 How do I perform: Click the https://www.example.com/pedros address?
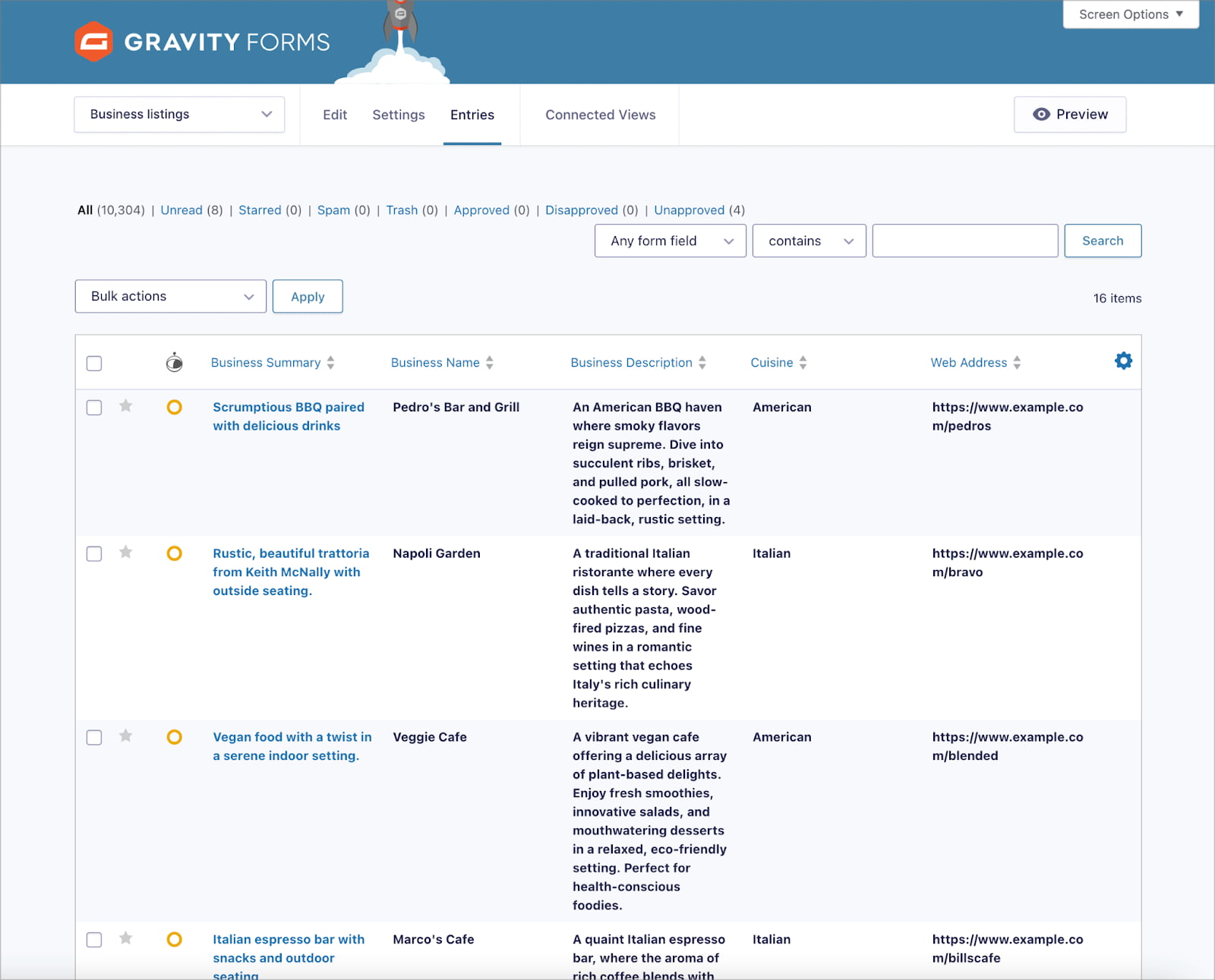click(x=1008, y=416)
